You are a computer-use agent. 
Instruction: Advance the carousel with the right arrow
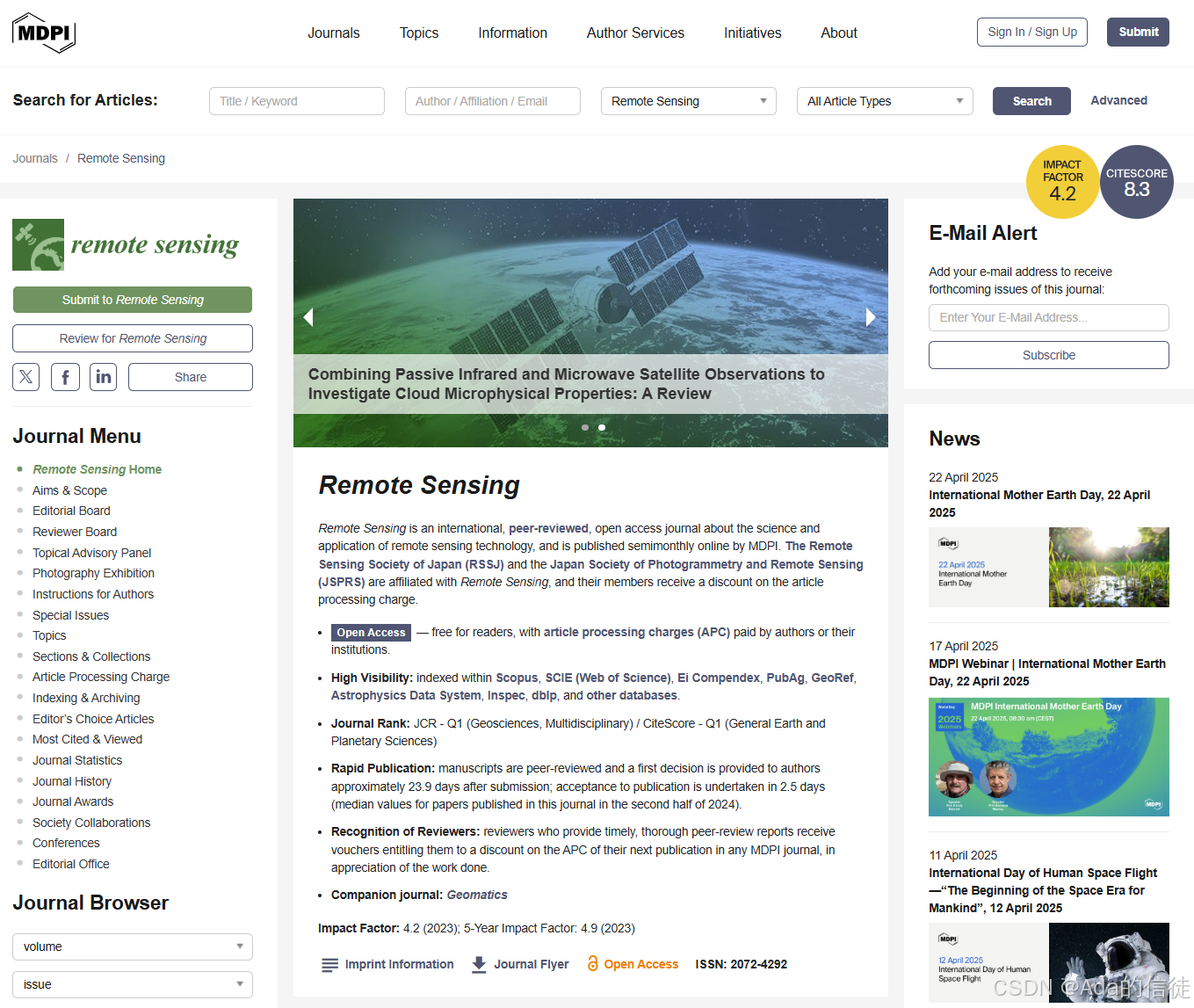click(x=871, y=316)
